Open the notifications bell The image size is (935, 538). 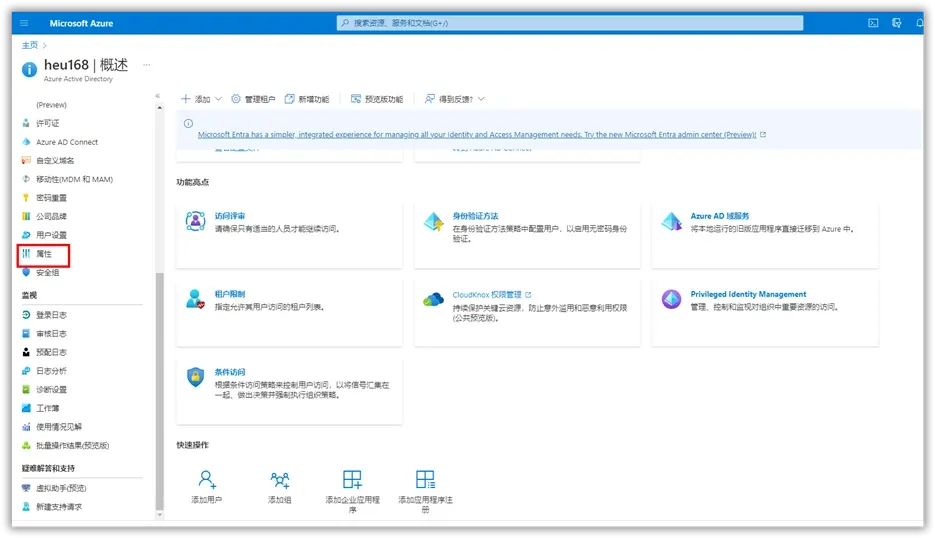[919, 23]
